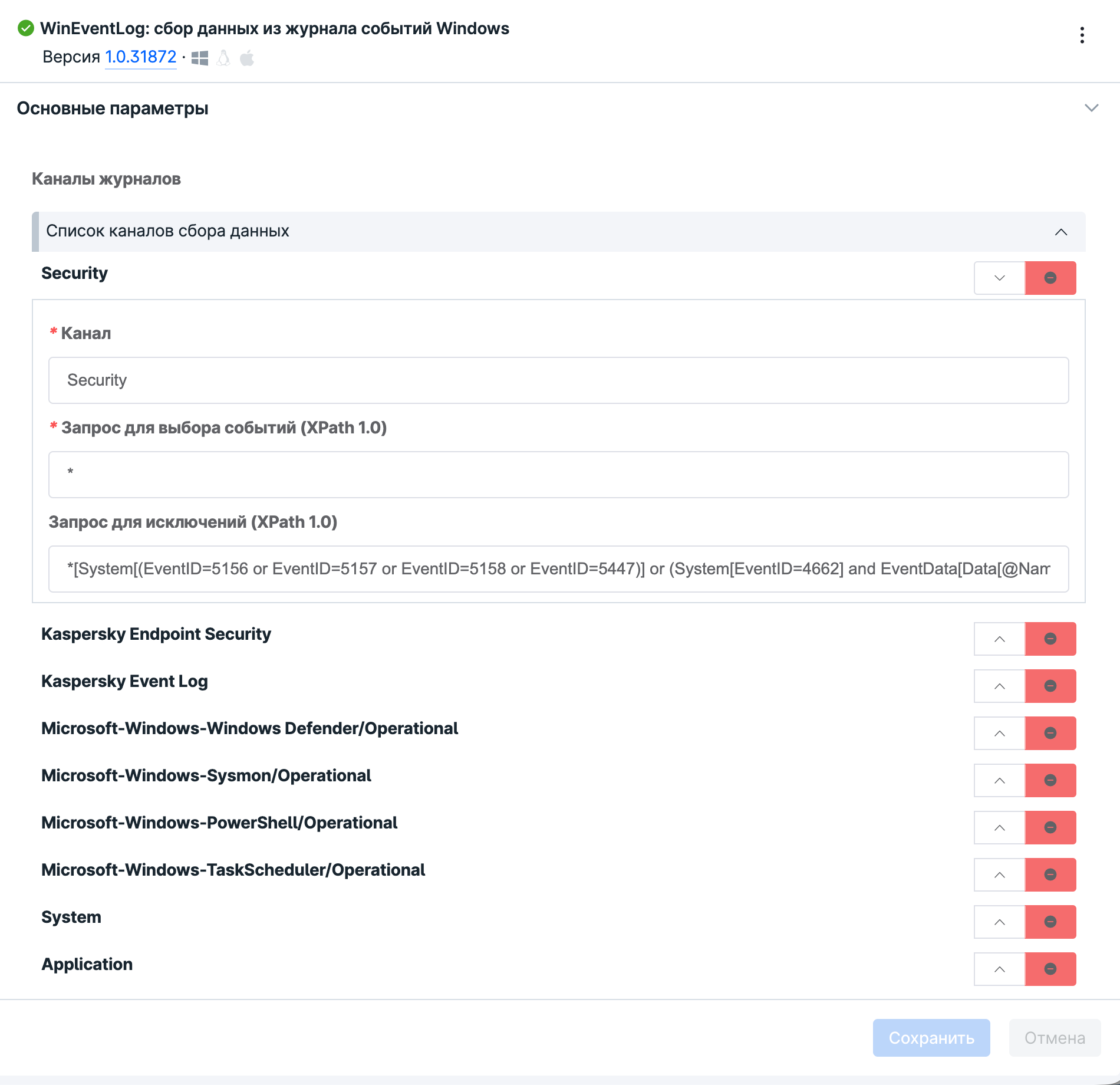The height and width of the screenshot is (1085, 1120).
Task: Remove the TaskScheduler/Operational channel
Action: (x=1050, y=874)
